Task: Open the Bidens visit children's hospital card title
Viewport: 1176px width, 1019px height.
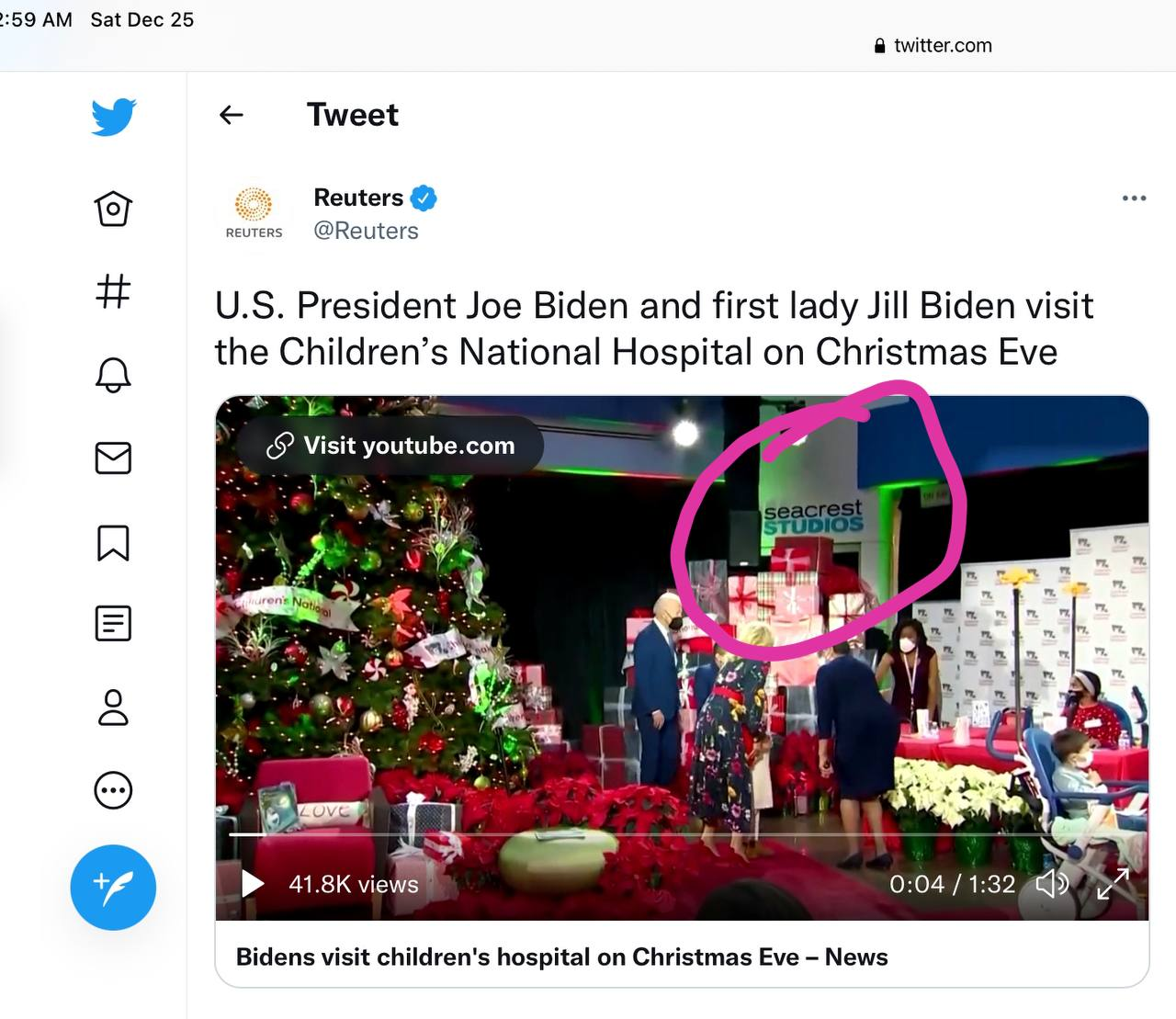Action: click(x=561, y=957)
